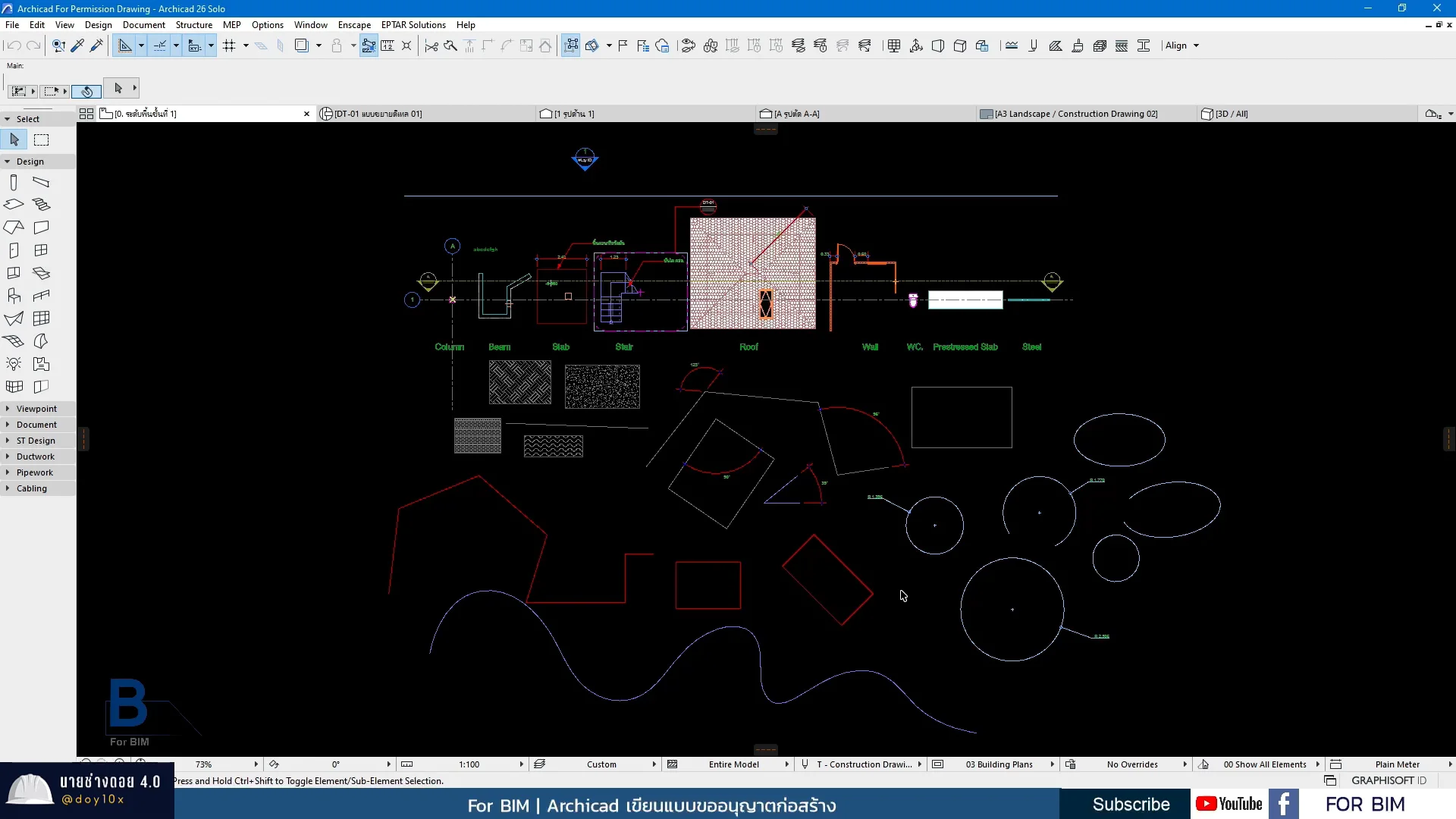Viewport: 1456px width, 819px height.
Task: Select the Fillet/Chamfer edge tool
Action: click(507, 45)
